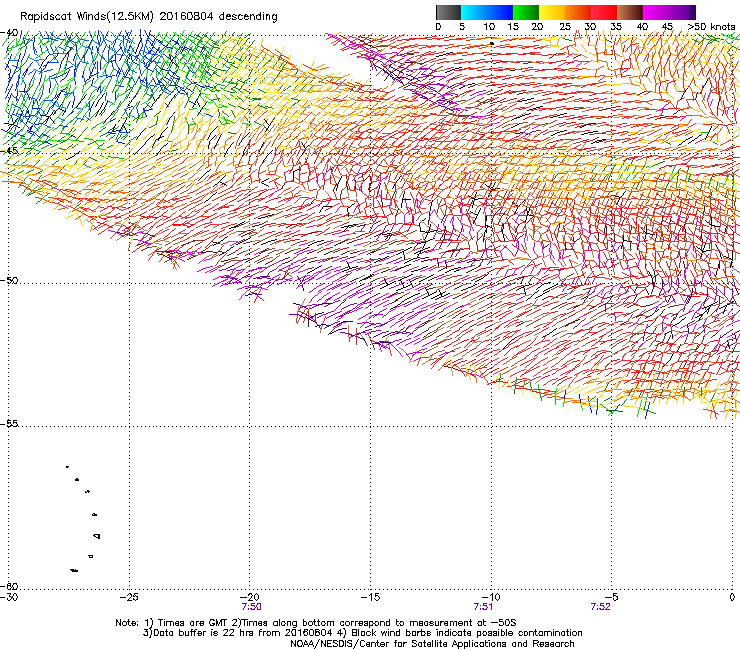Screen dimensions: 740x650
Task: Click the brown 35-40 knots legend segment
Action: [630, 12]
